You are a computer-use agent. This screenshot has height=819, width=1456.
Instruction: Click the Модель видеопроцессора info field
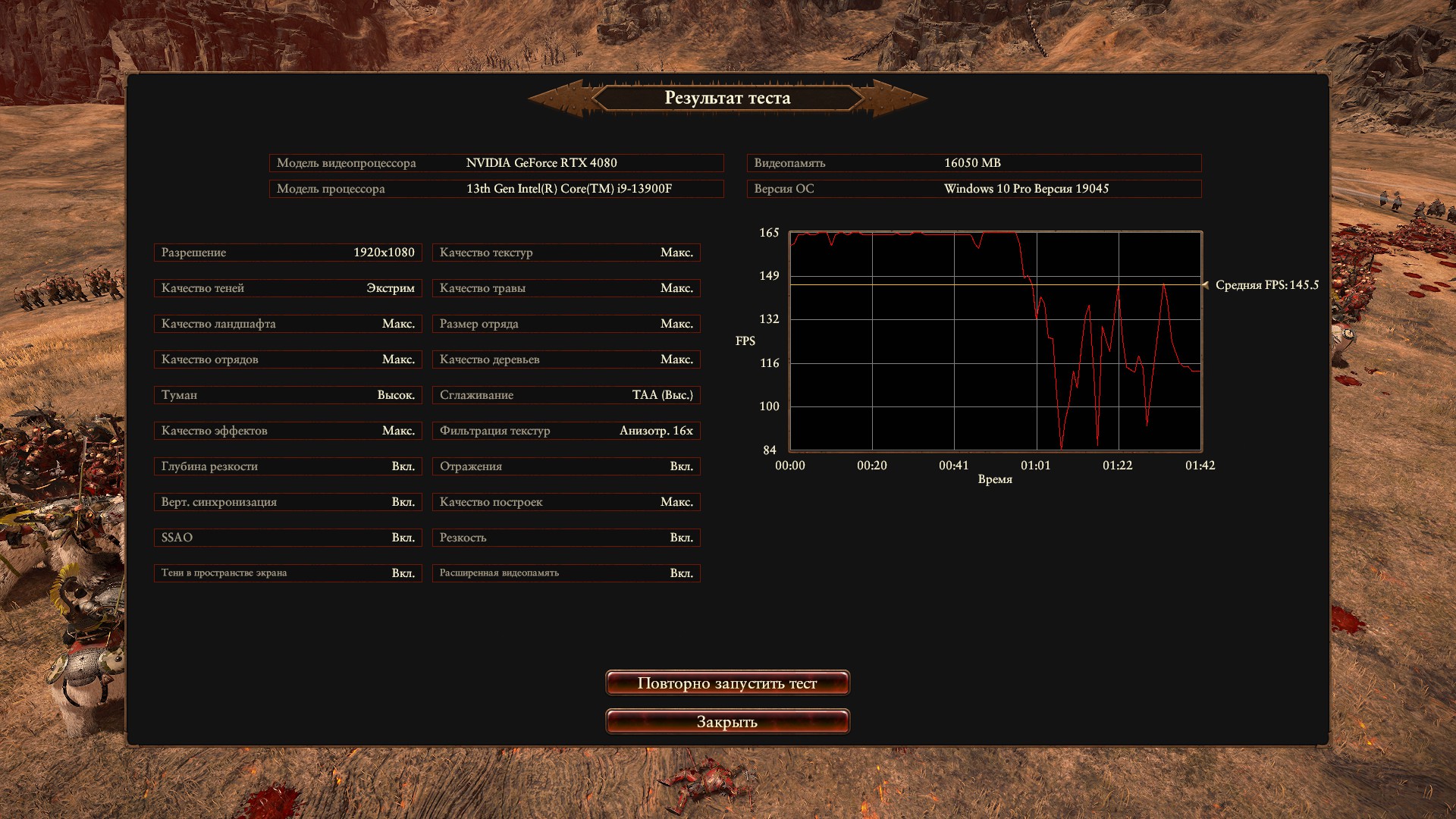[x=496, y=163]
